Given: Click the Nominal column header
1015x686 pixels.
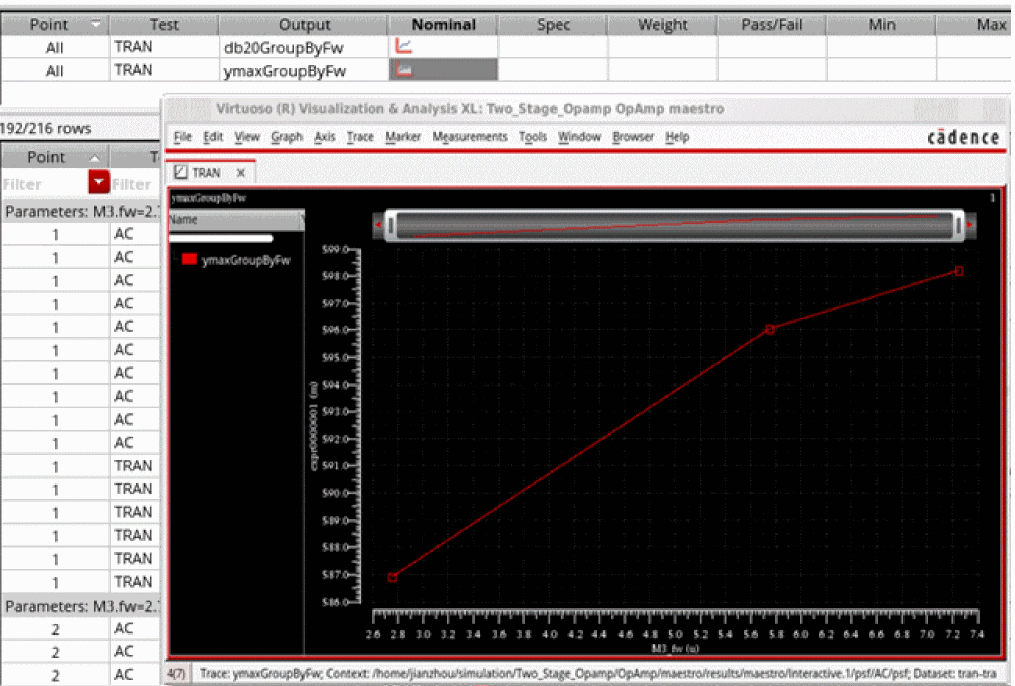Looking at the screenshot, I should pyautogui.click(x=443, y=25).
